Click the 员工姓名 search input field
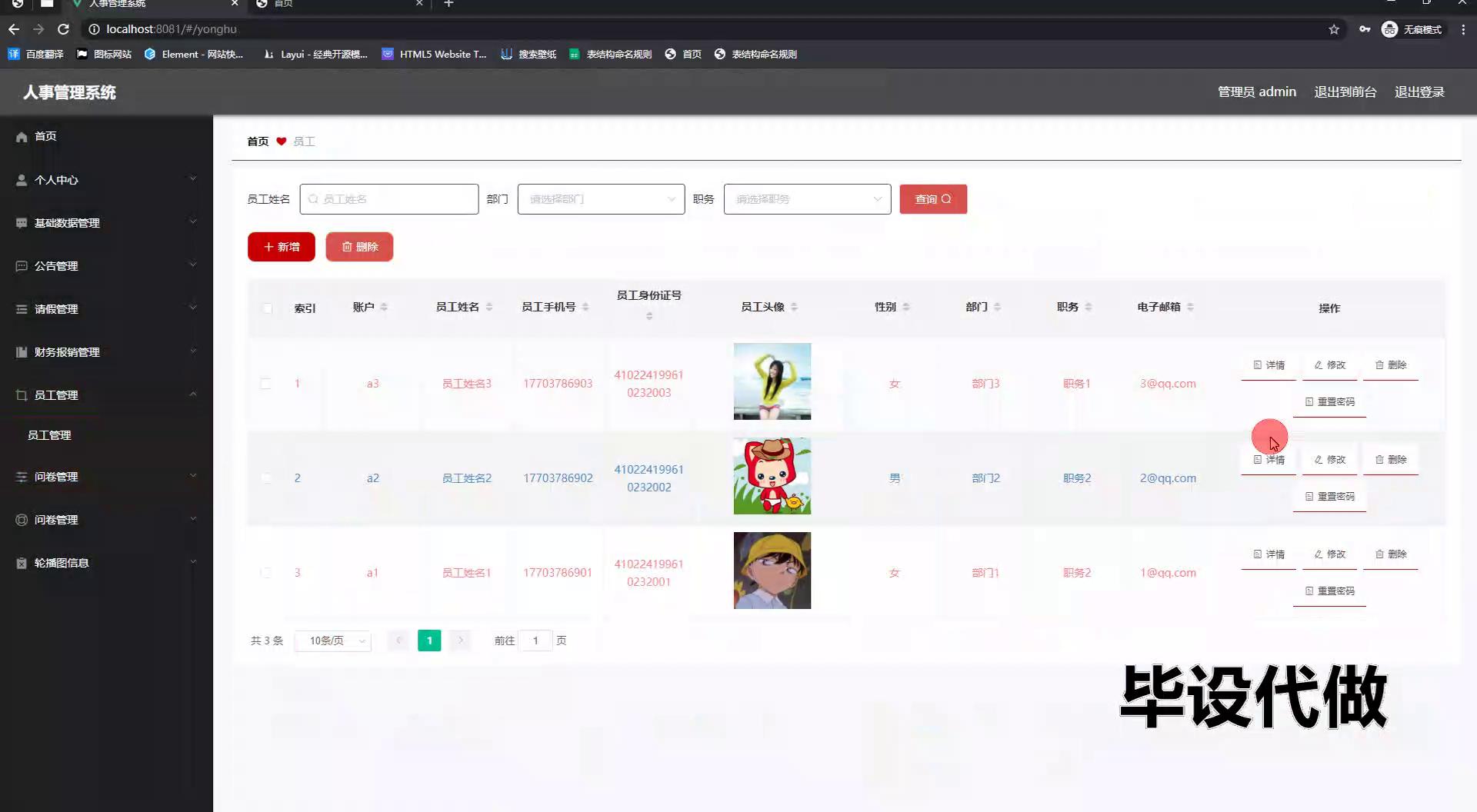The image size is (1477, 812). (x=389, y=199)
